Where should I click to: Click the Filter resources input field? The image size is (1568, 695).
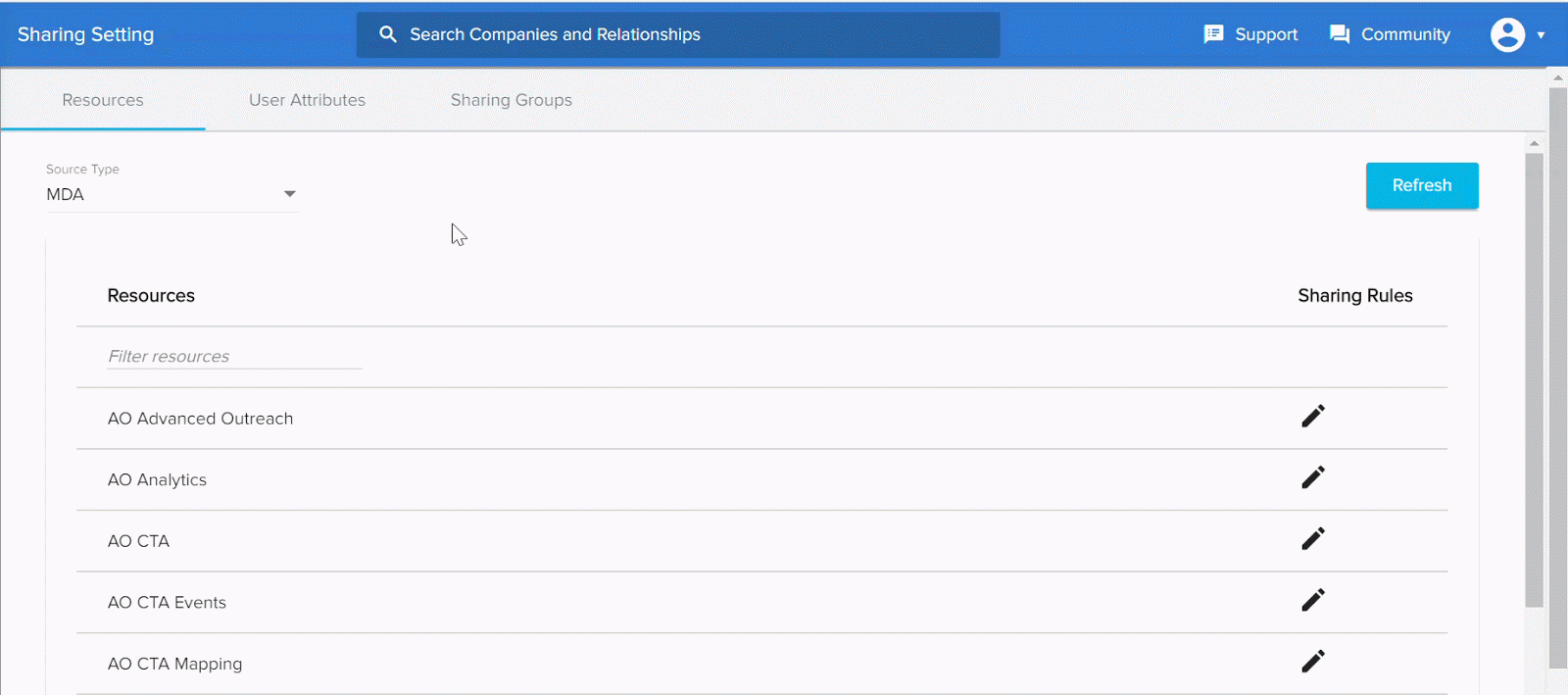[234, 357]
